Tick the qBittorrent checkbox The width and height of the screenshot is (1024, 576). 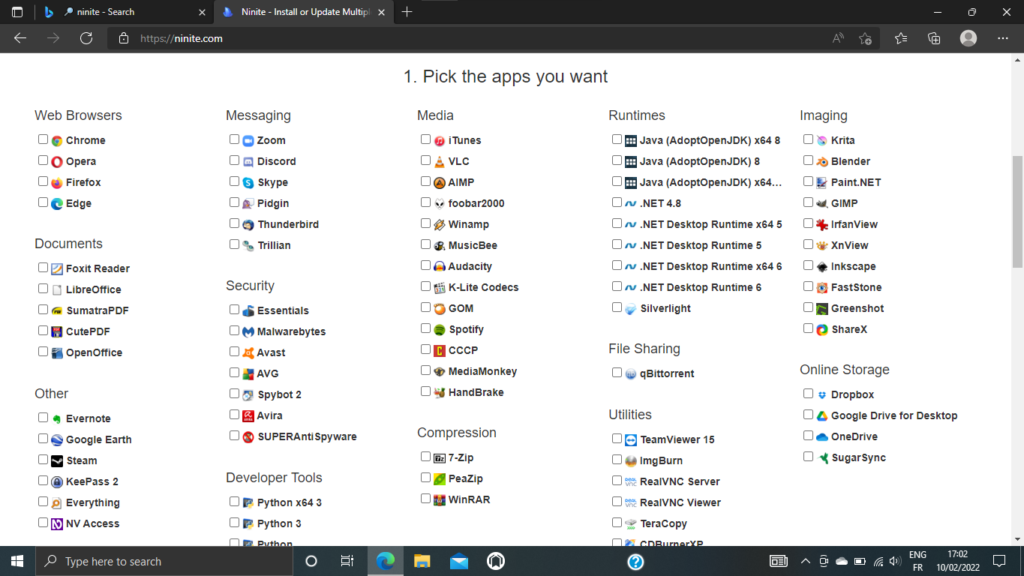coord(617,373)
